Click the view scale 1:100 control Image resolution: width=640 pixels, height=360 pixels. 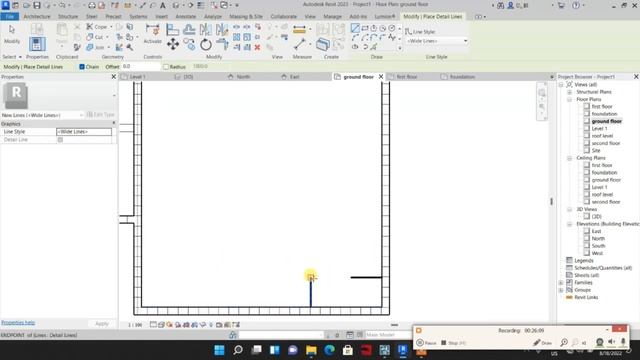point(135,325)
